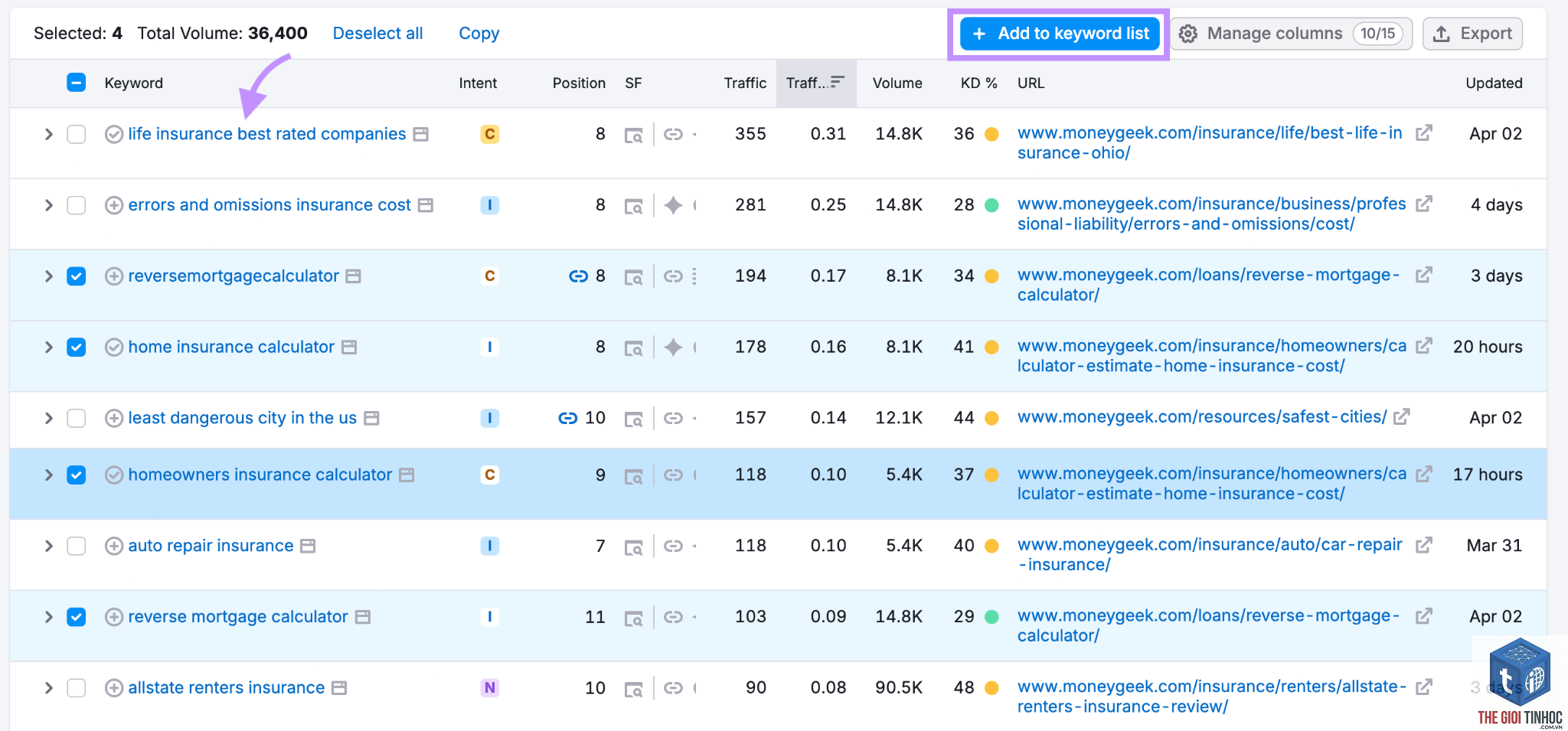
Task: Toggle the select-all checkbox in the table header
Action: pos(76,83)
